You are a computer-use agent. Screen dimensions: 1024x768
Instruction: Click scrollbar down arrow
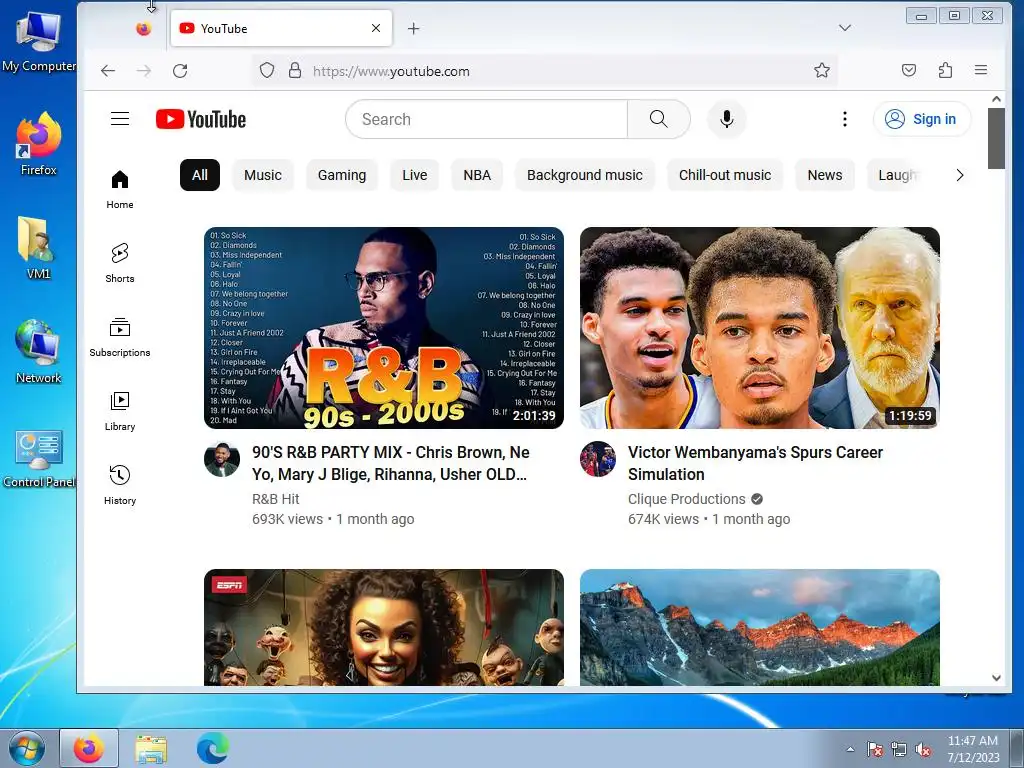(x=996, y=678)
